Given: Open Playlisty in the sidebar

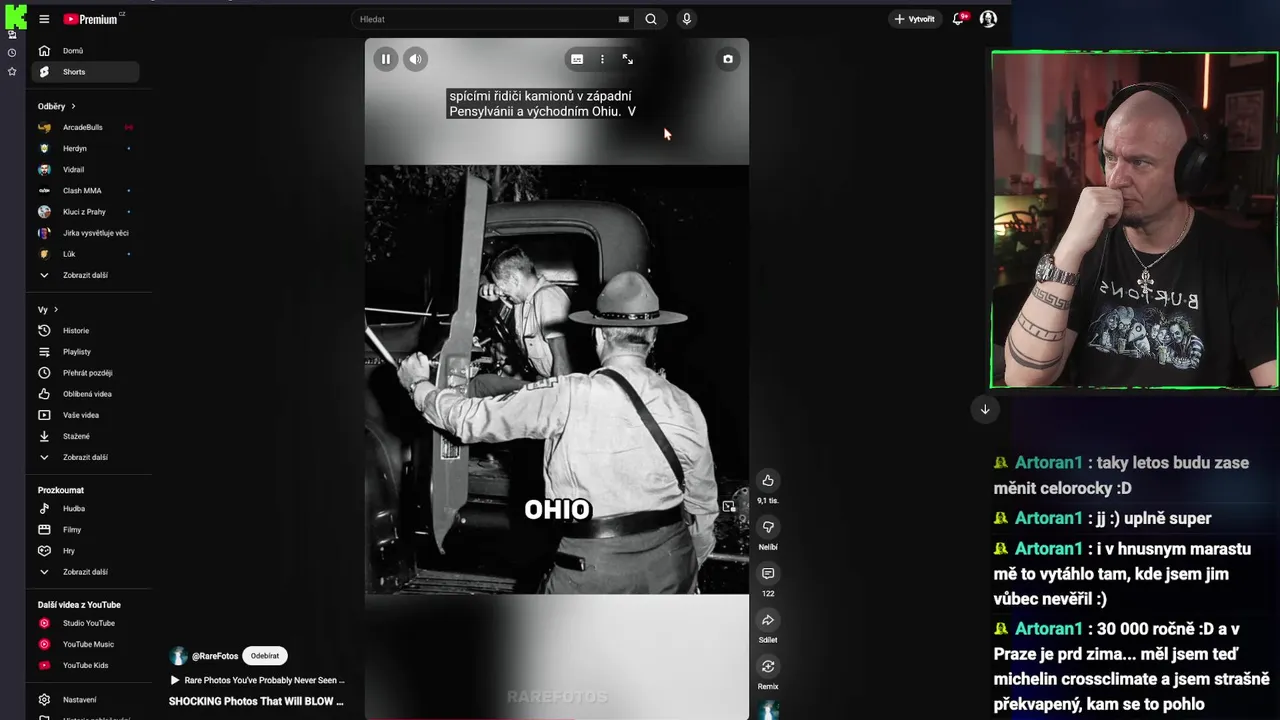Looking at the screenshot, I should (85, 352).
